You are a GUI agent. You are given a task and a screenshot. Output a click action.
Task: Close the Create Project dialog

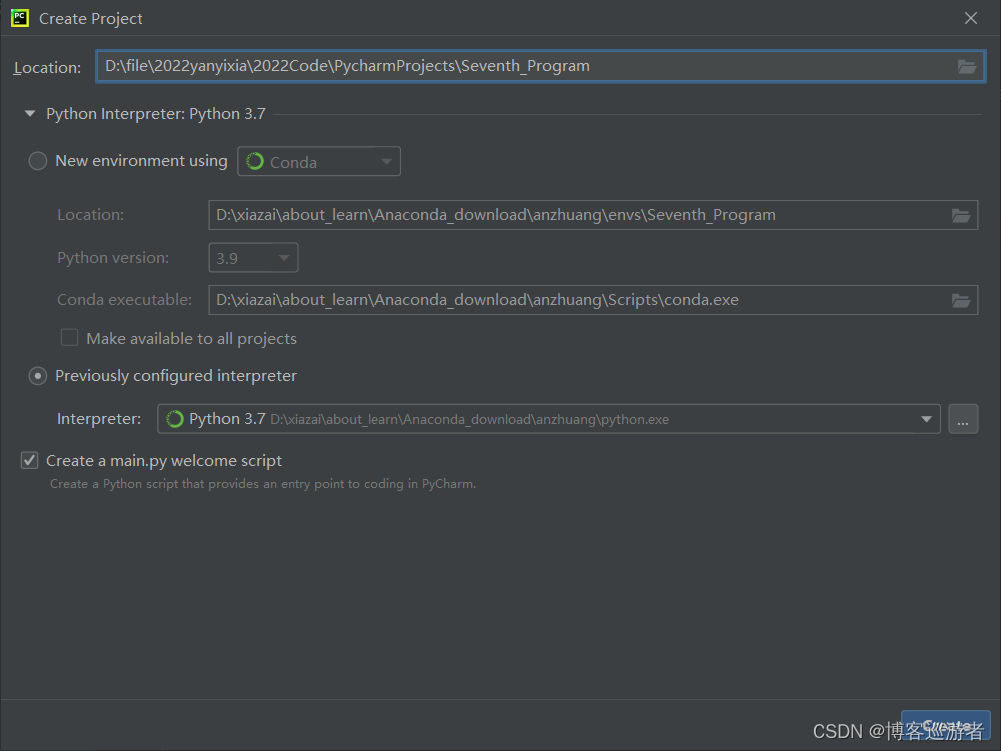(x=970, y=18)
